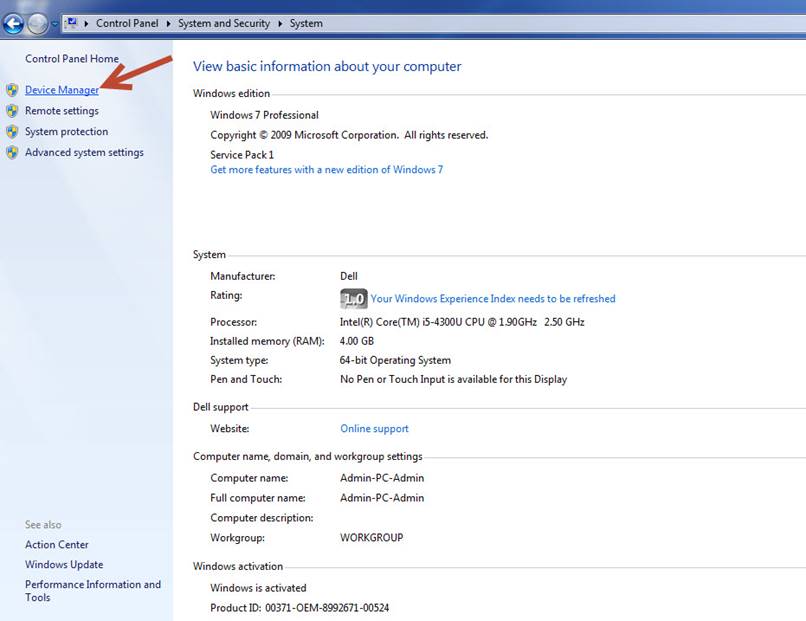Expand the arrow after Control Panel breadcrumb
Screen dimensions: 806x621
tap(169, 23)
